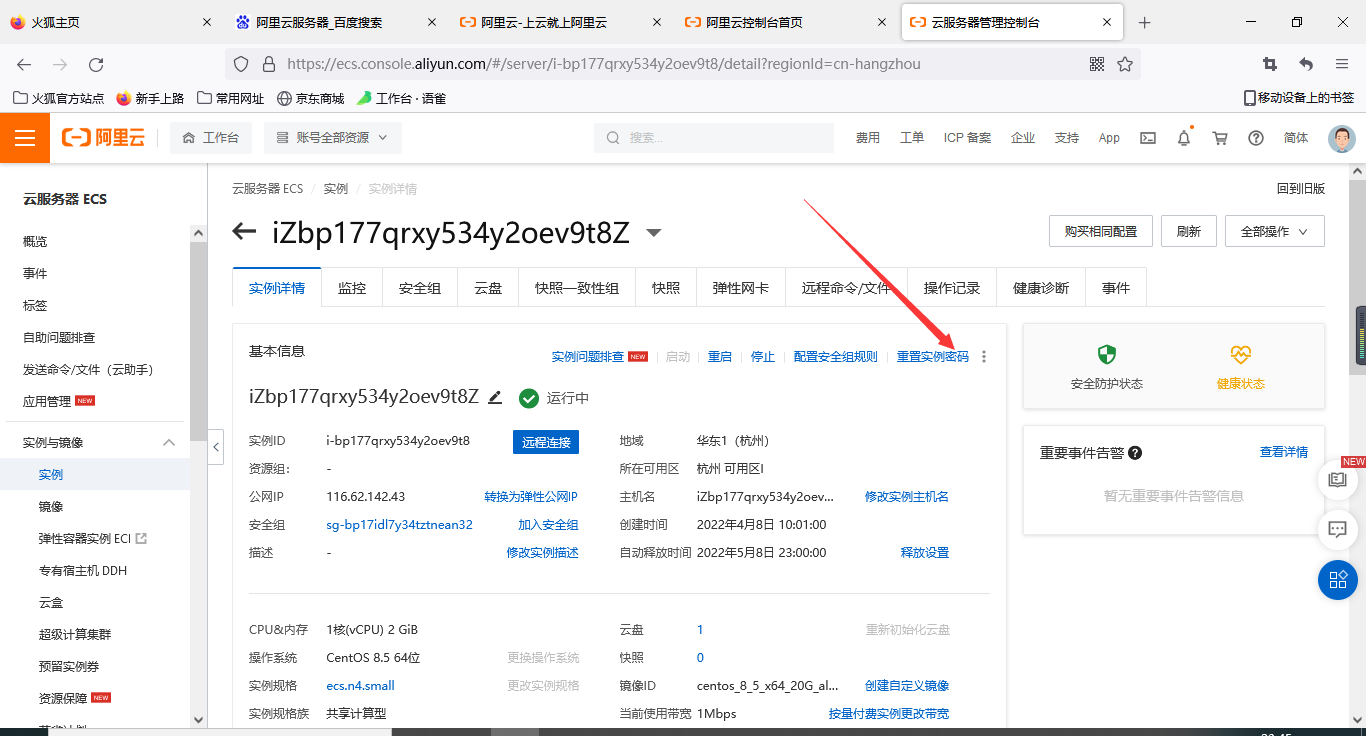
Task: Go back using the arrow beside instance name
Action: pyautogui.click(x=244, y=232)
